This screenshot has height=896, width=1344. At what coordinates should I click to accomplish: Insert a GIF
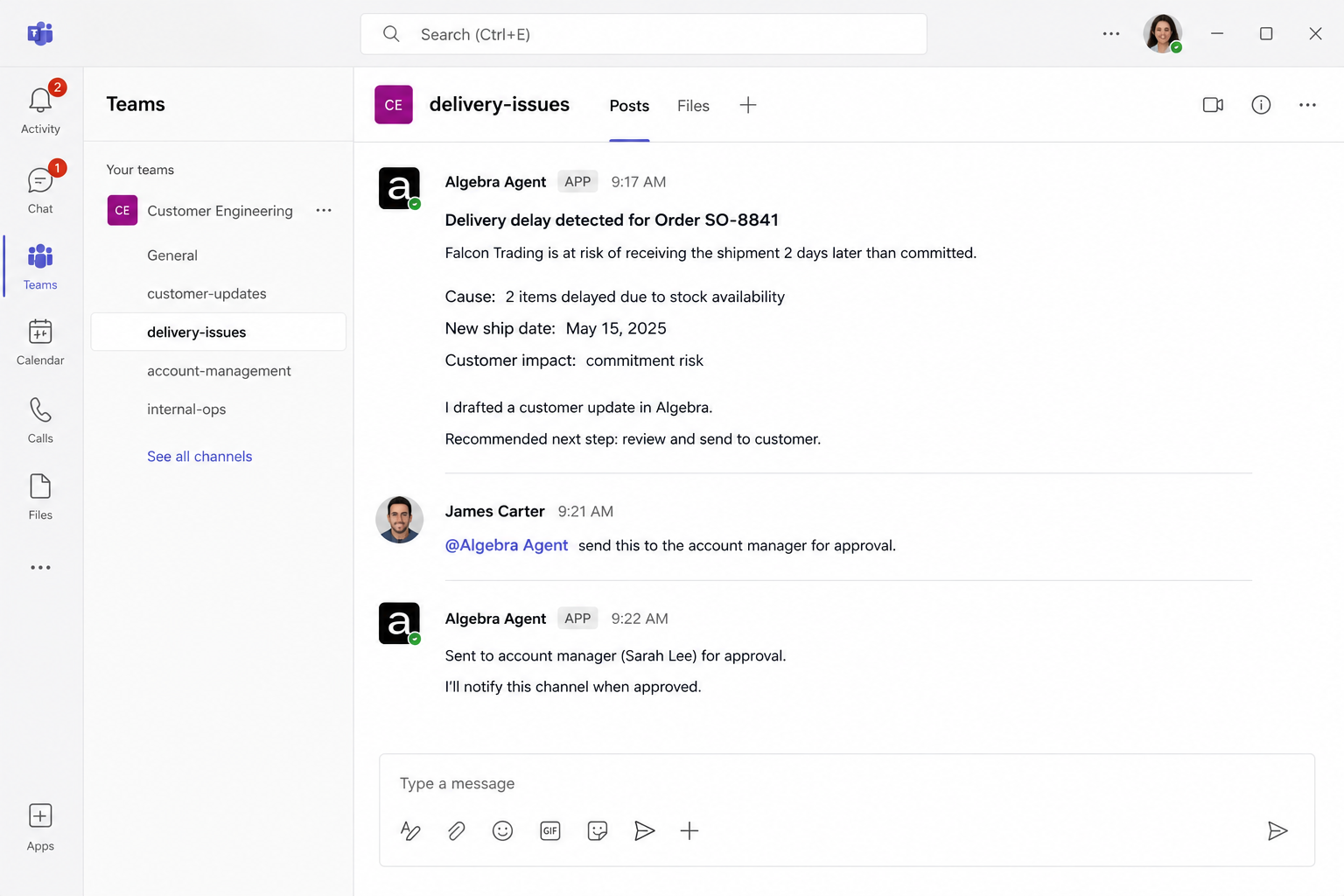pos(550,830)
